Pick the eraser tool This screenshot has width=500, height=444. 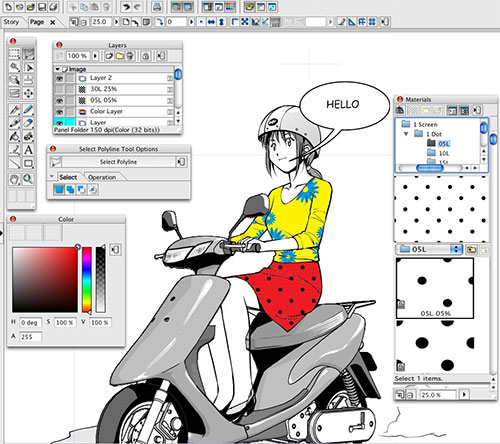click(29, 123)
